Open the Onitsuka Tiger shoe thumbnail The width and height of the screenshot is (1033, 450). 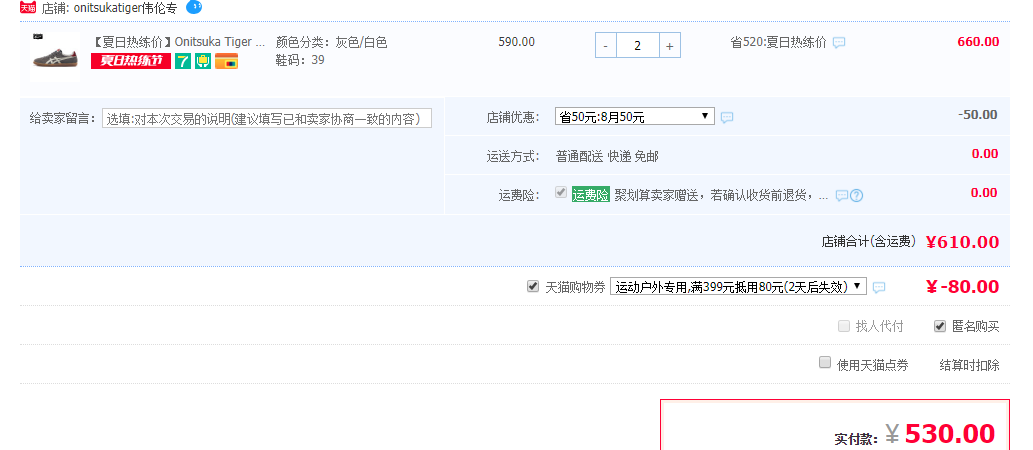pyautogui.click(x=55, y=56)
